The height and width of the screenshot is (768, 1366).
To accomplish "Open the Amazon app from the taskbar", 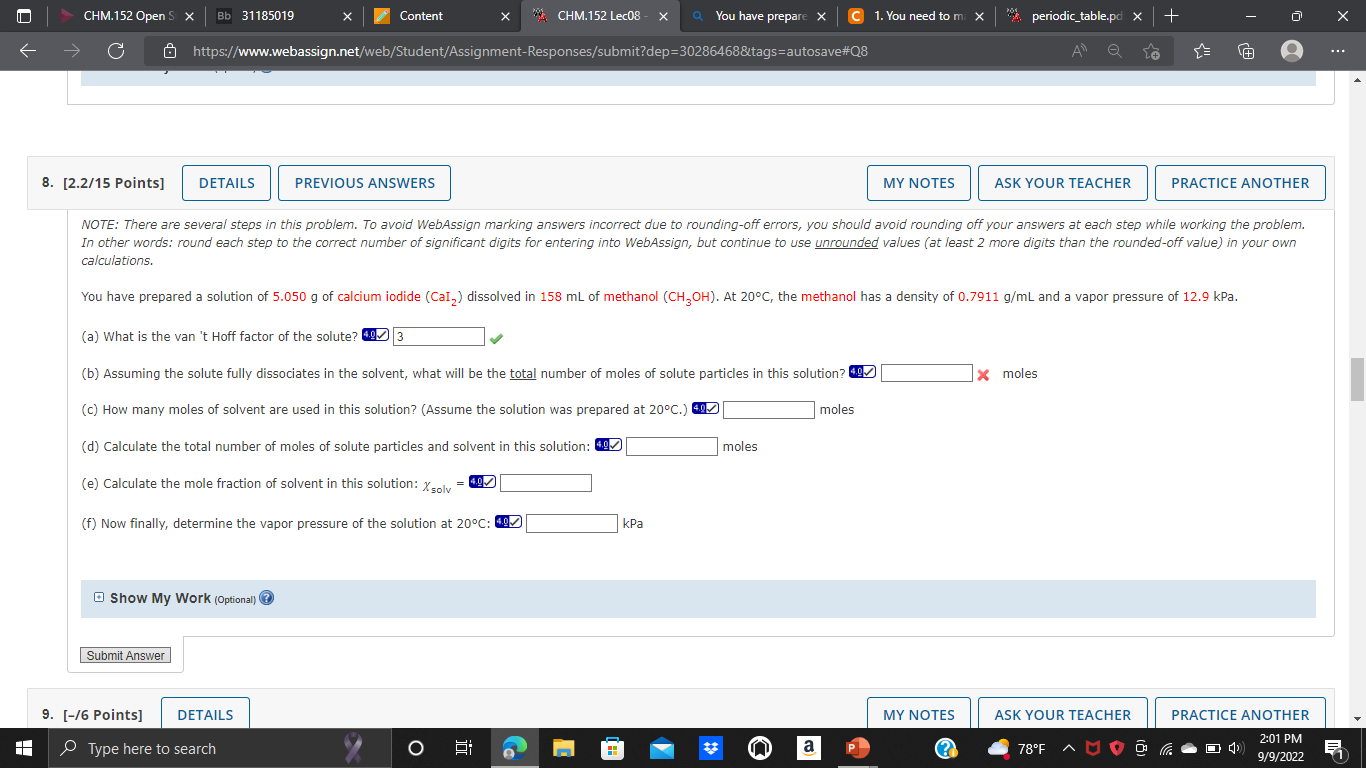I will click(809, 748).
